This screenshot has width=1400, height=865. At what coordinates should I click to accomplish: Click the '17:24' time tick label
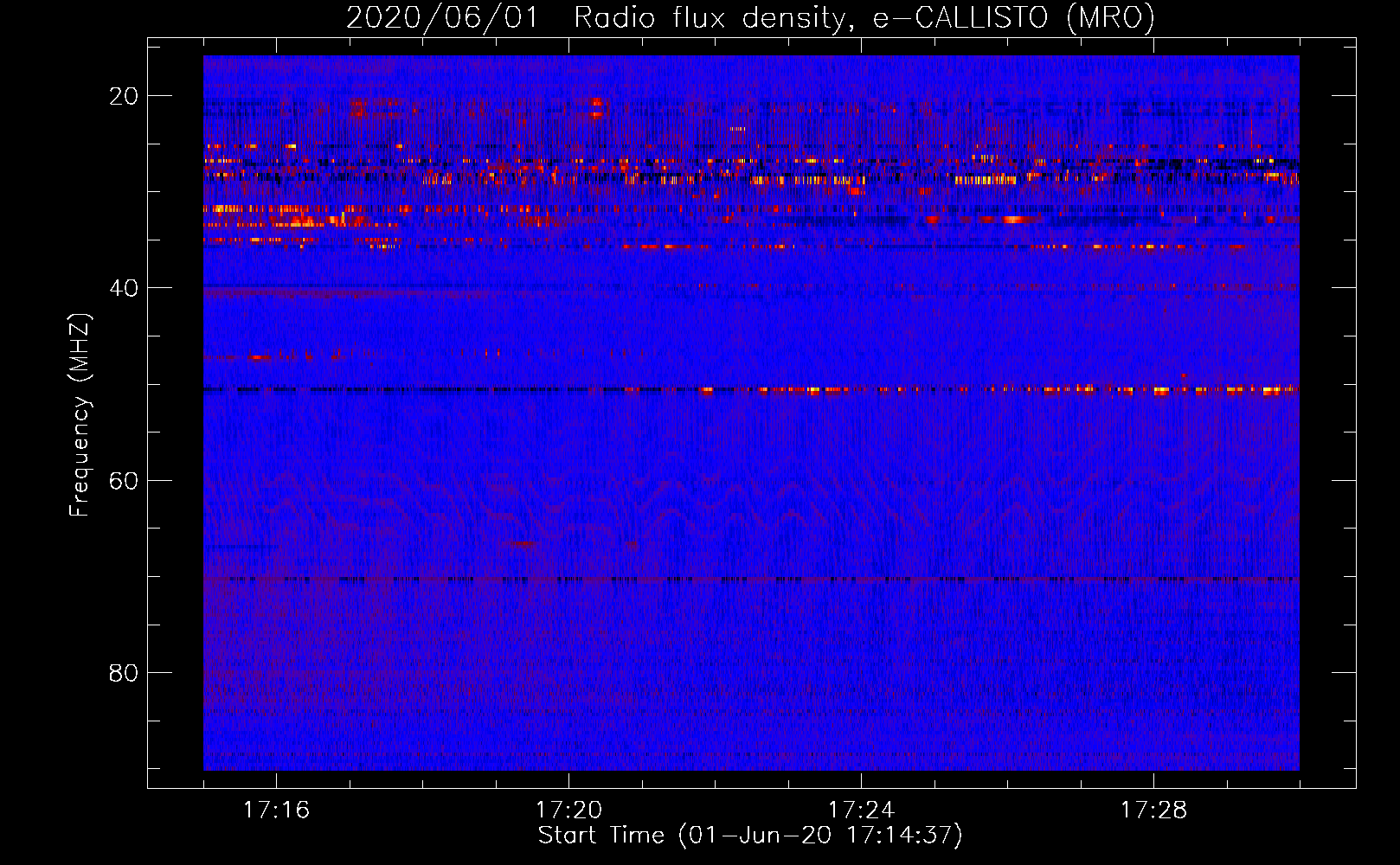(x=861, y=811)
